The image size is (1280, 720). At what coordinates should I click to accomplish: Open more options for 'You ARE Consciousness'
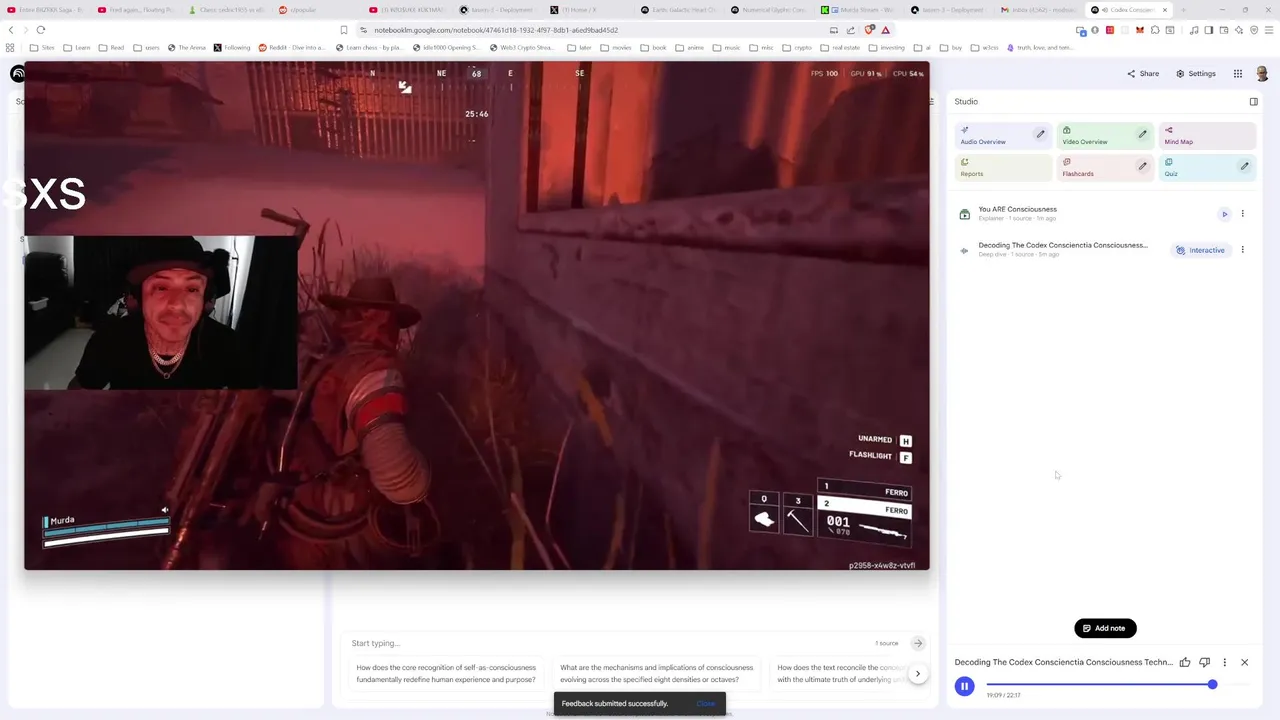[x=1243, y=214]
